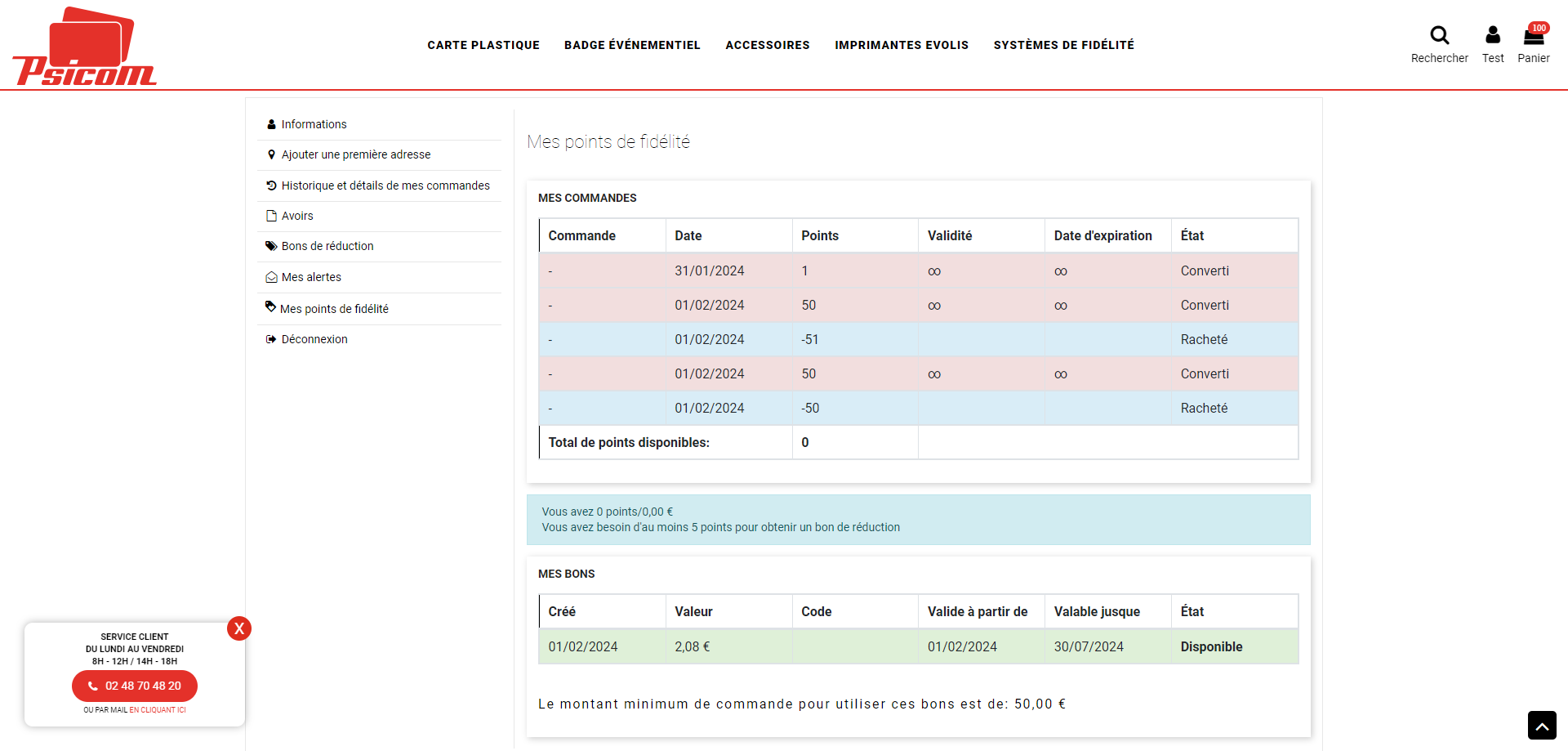Open Historique et détails de mes commandes
Viewport: 1568px width, 751px height.
(385, 186)
